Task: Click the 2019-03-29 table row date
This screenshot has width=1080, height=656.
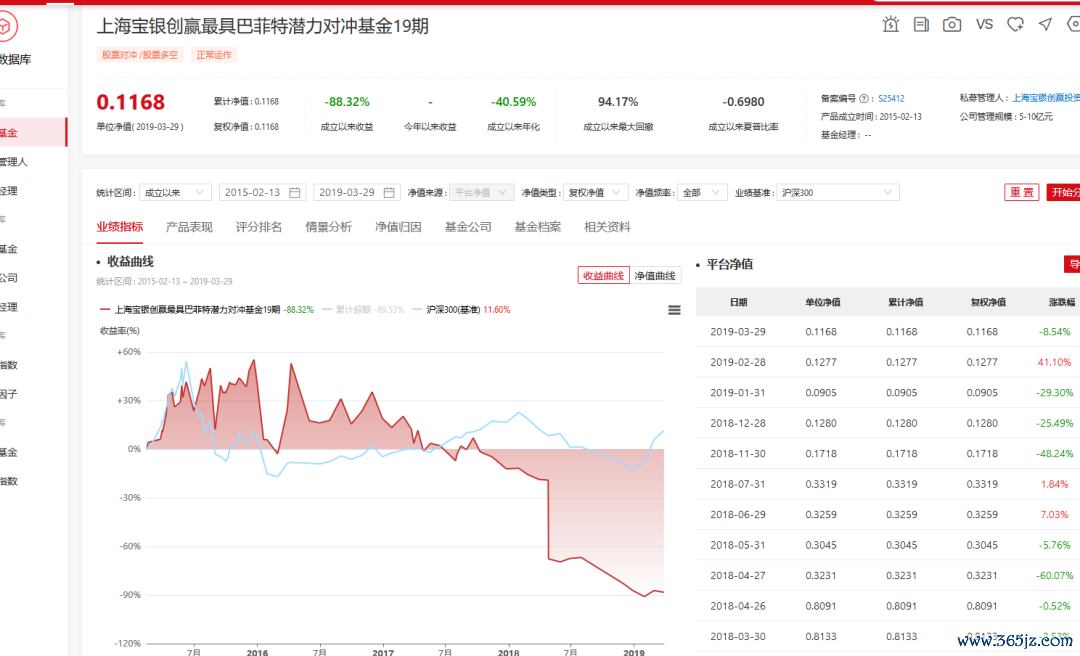Action: [738, 332]
